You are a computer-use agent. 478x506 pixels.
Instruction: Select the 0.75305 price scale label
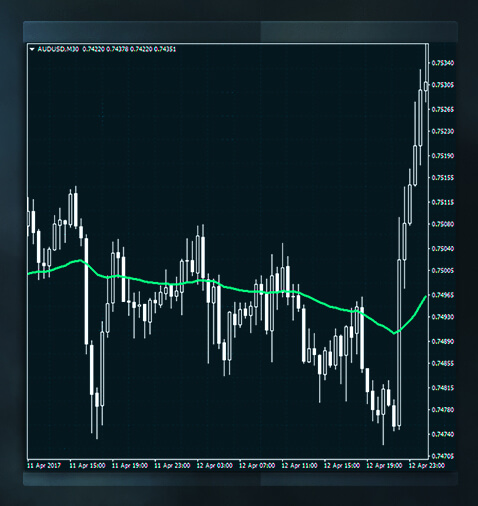point(443,85)
